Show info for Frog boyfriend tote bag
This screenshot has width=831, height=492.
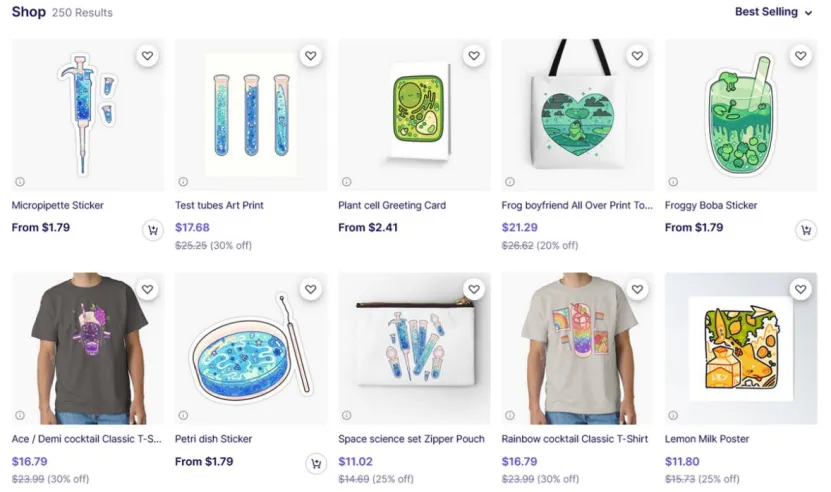510,182
